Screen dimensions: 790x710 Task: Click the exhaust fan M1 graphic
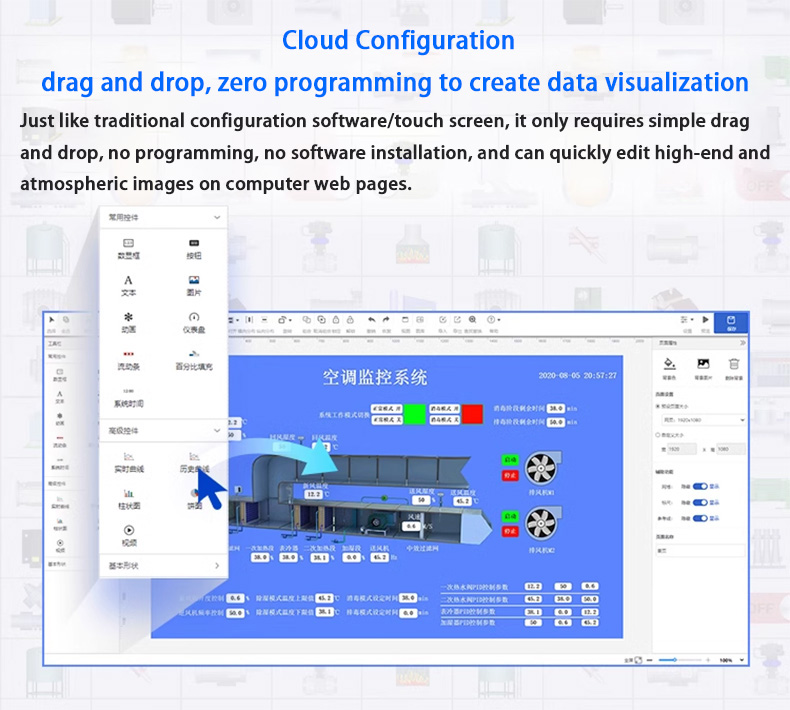click(x=542, y=468)
